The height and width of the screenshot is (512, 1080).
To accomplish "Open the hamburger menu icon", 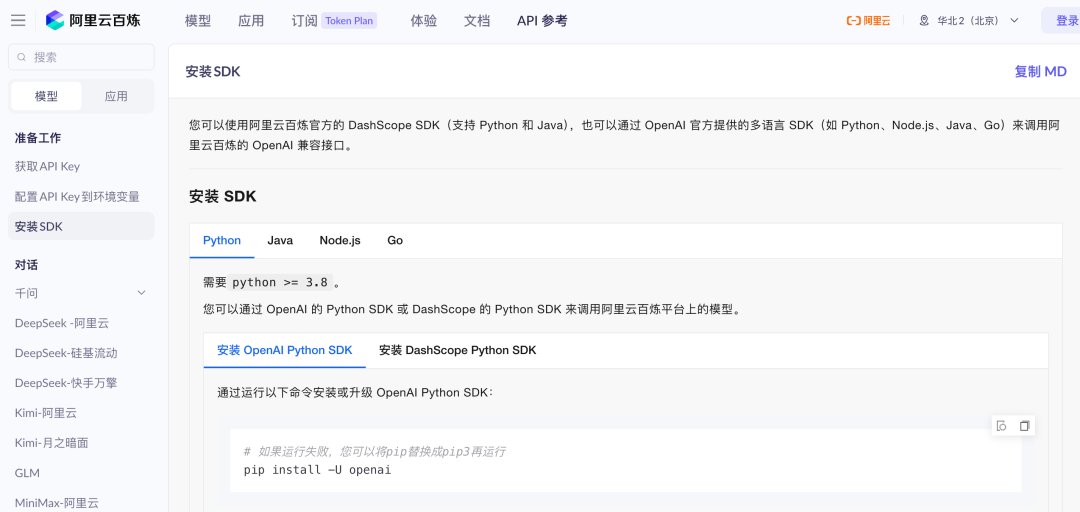I will click(18, 21).
